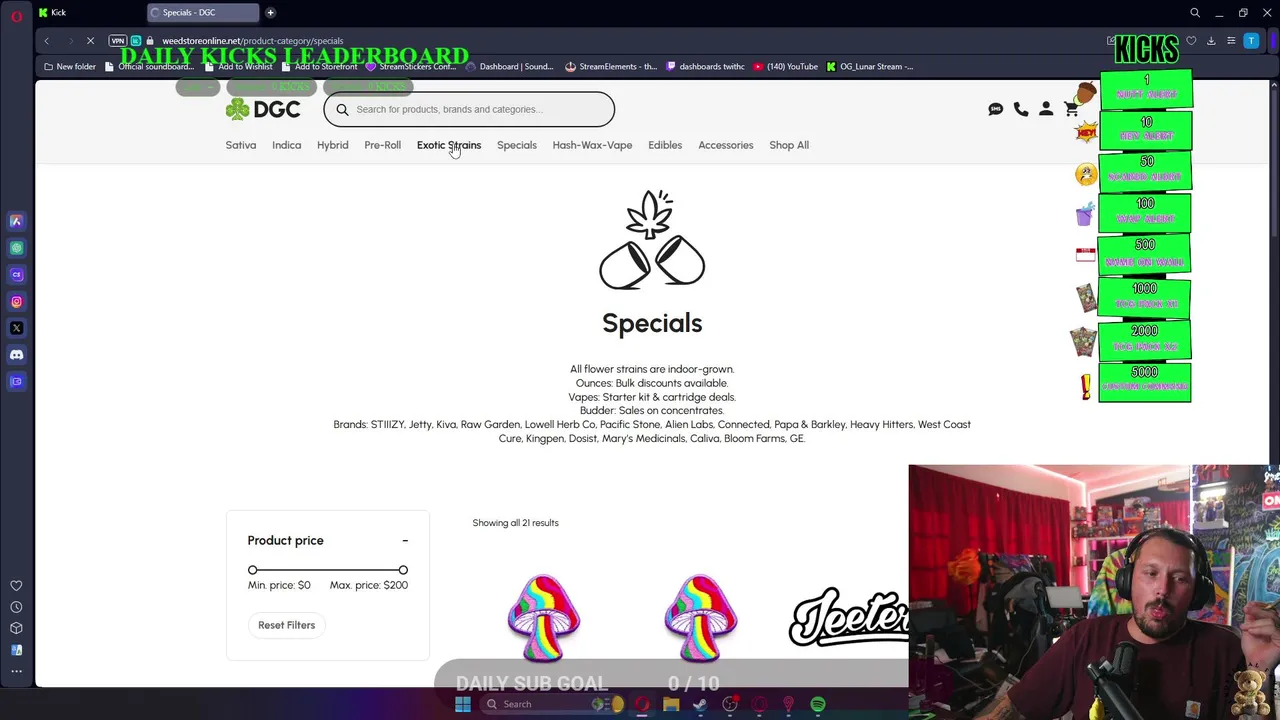Open Official soundboard bookmark
1280x720 pixels.
[149, 66]
